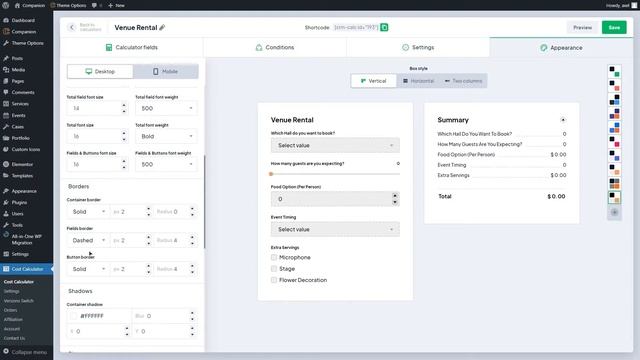Viewport: 640px width, 360px height.
Task: Select Vertical box style
Action: pyautogui.click(x=373, y=81)
